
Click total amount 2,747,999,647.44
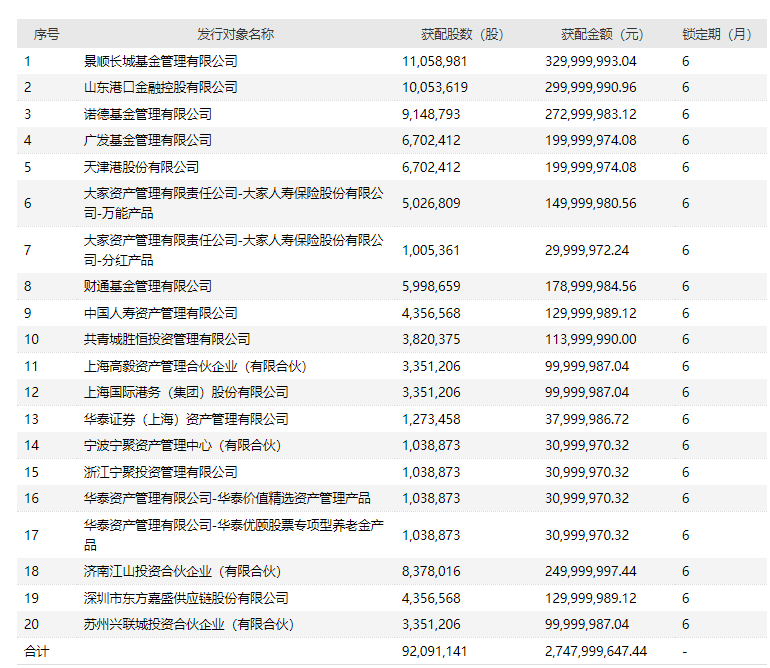click(596, 652)
